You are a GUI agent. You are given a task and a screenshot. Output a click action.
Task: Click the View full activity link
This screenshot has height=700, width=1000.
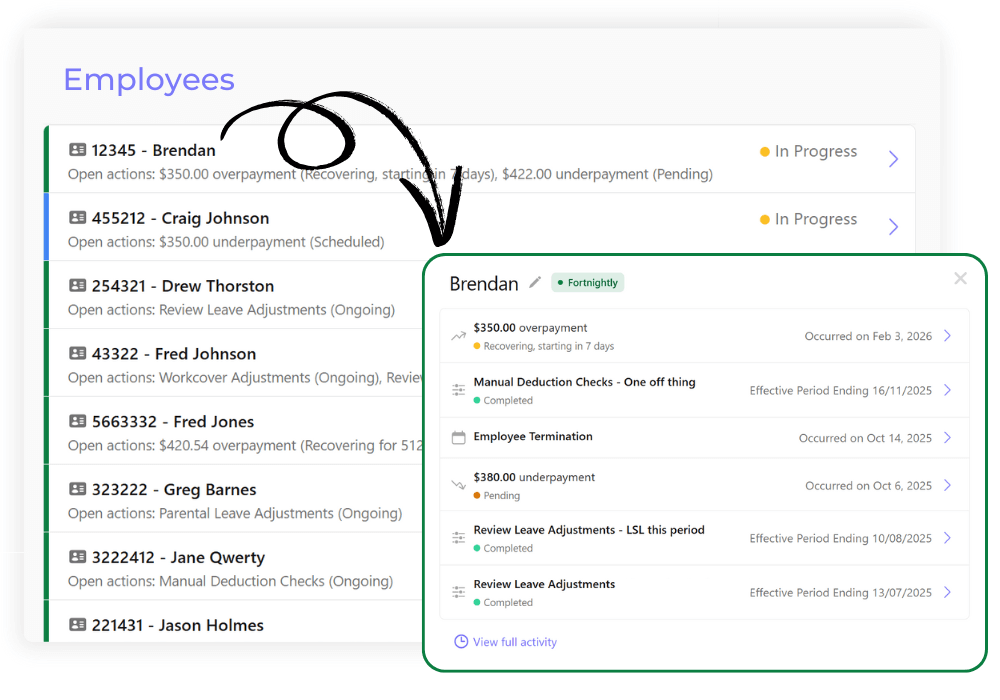point(514,641)
